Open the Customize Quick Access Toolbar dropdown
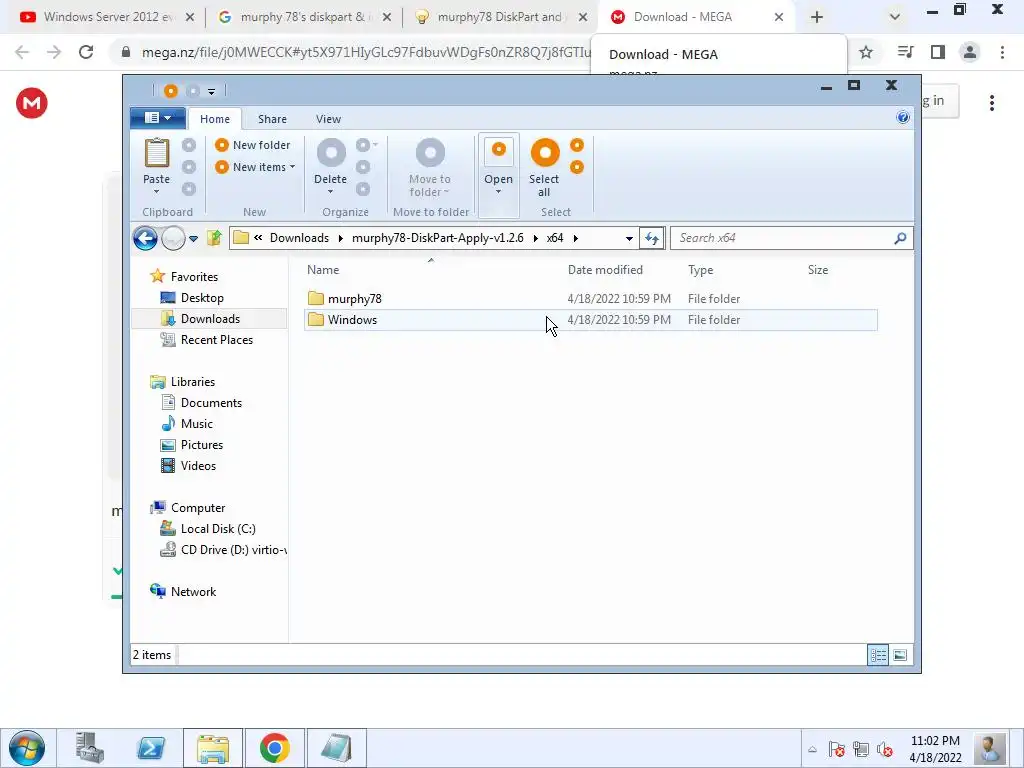Viewport: 1024px width, 768px height. (212, 91)
